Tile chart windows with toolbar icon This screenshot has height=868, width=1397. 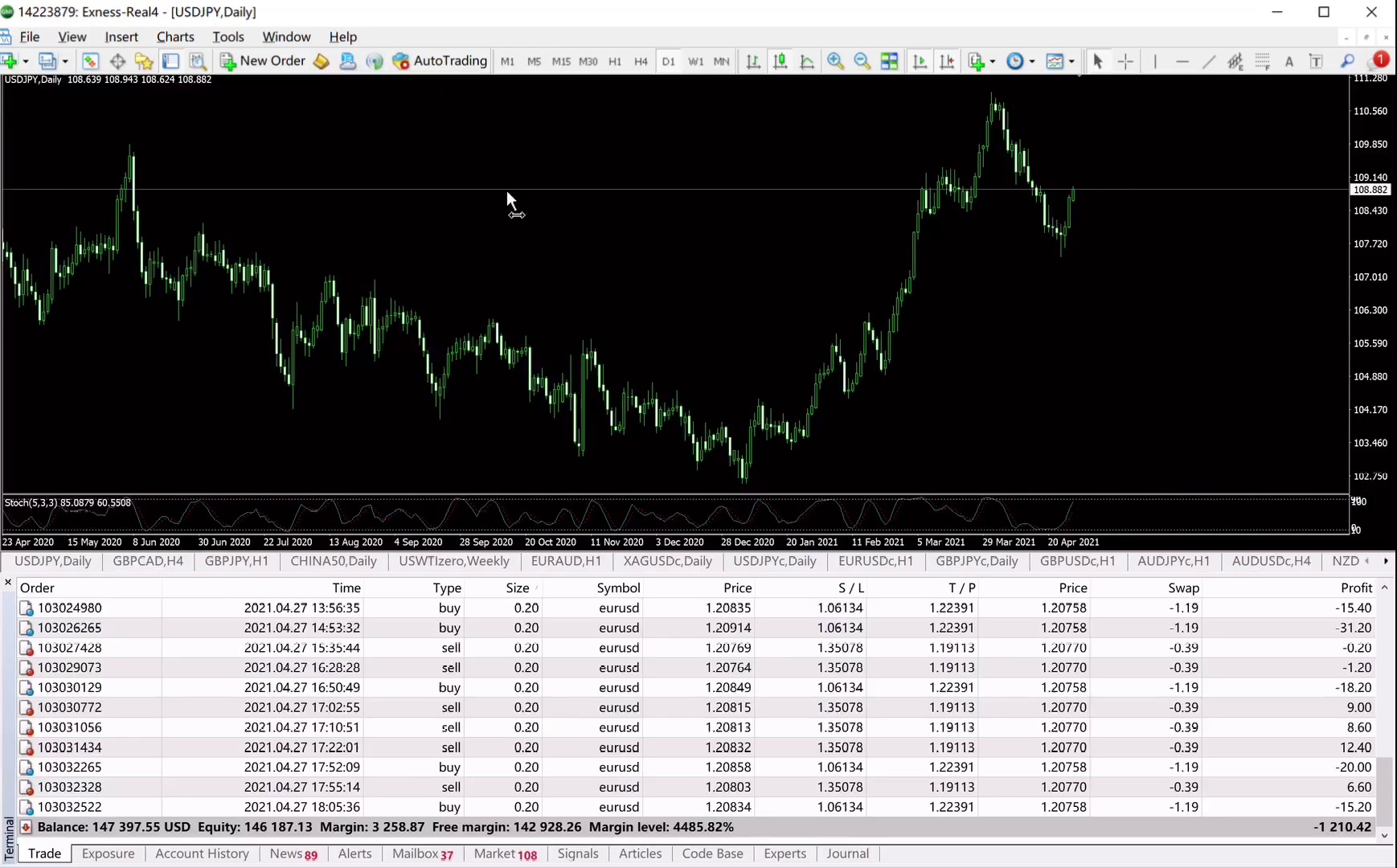pos(890,61)
